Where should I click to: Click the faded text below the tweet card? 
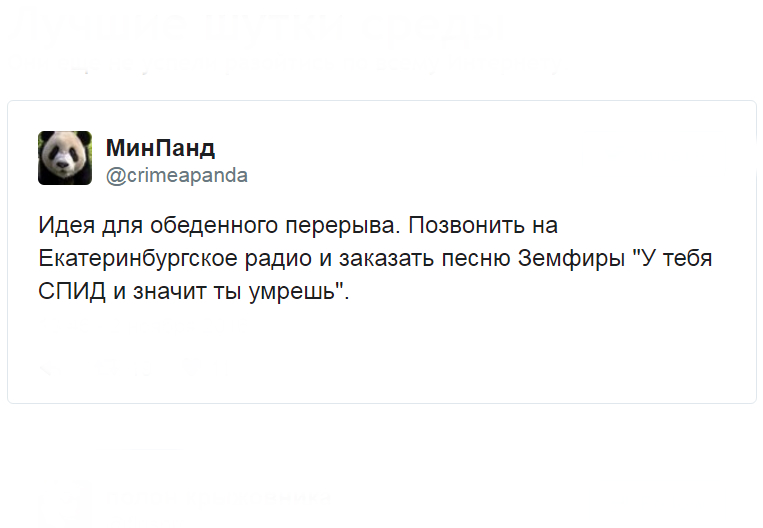[219, 497]
